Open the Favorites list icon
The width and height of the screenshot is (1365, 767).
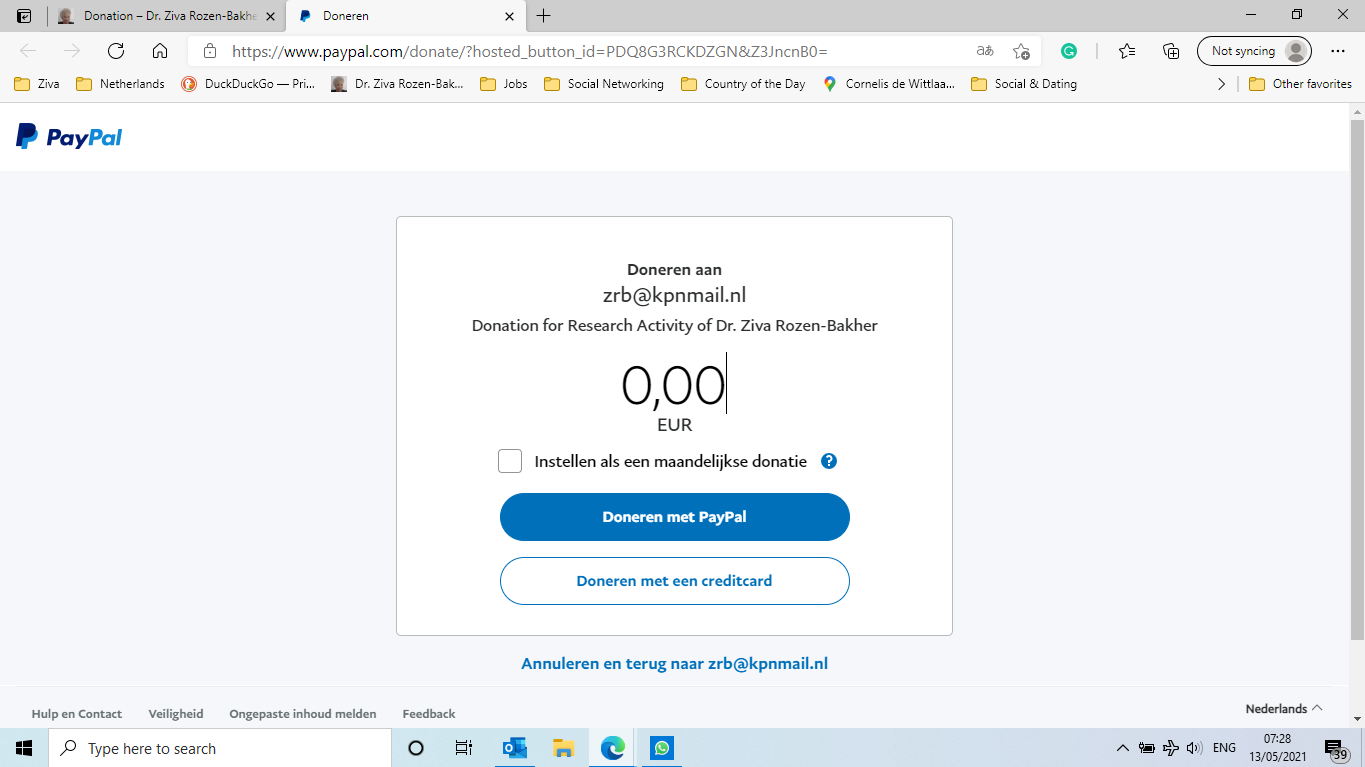(x=1127, y=51)
